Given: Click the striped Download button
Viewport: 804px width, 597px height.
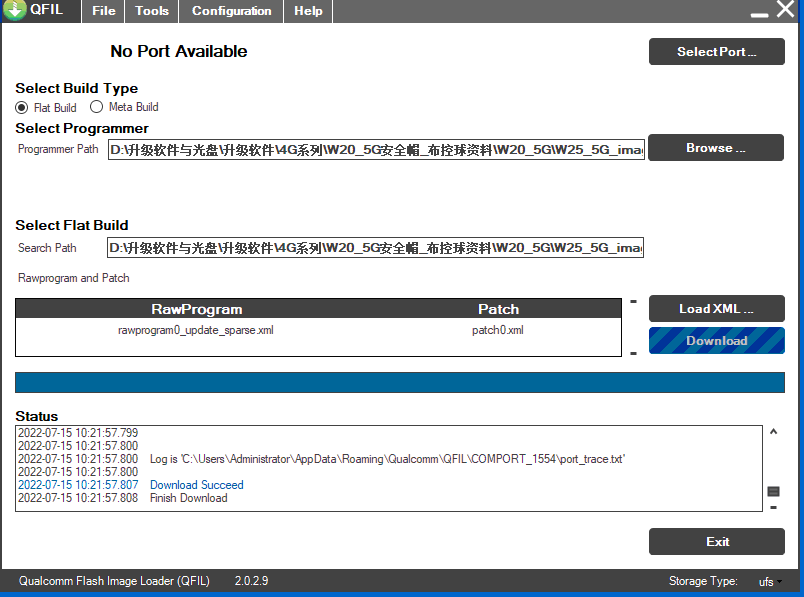Looking at the screenshot, I should point(716,341).
